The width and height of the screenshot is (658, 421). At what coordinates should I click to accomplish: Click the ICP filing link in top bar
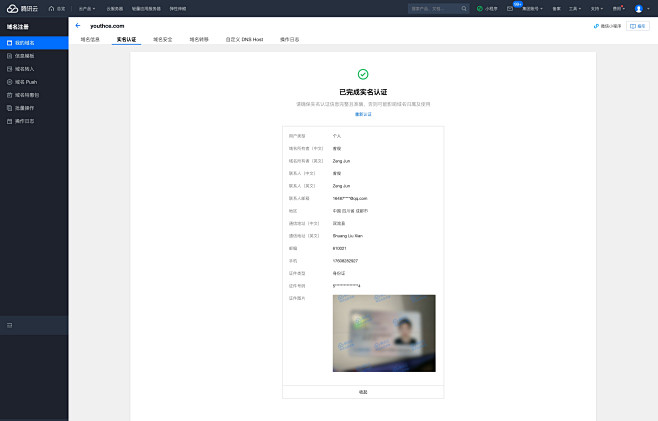click(x=556, y=8)
